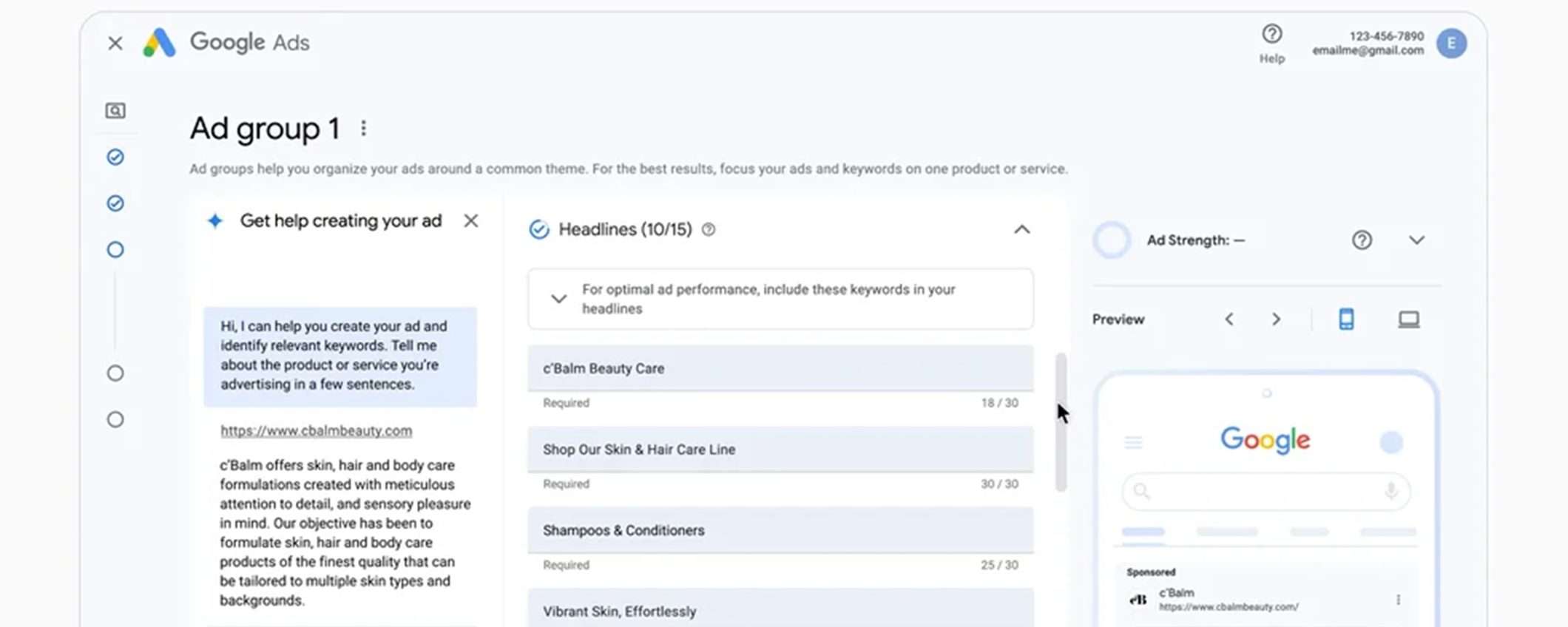The height and width of the screenshot is (627, 1568).
Task: Click the headlines list vertical scrollbar
Action: (x=1061, y=421)
